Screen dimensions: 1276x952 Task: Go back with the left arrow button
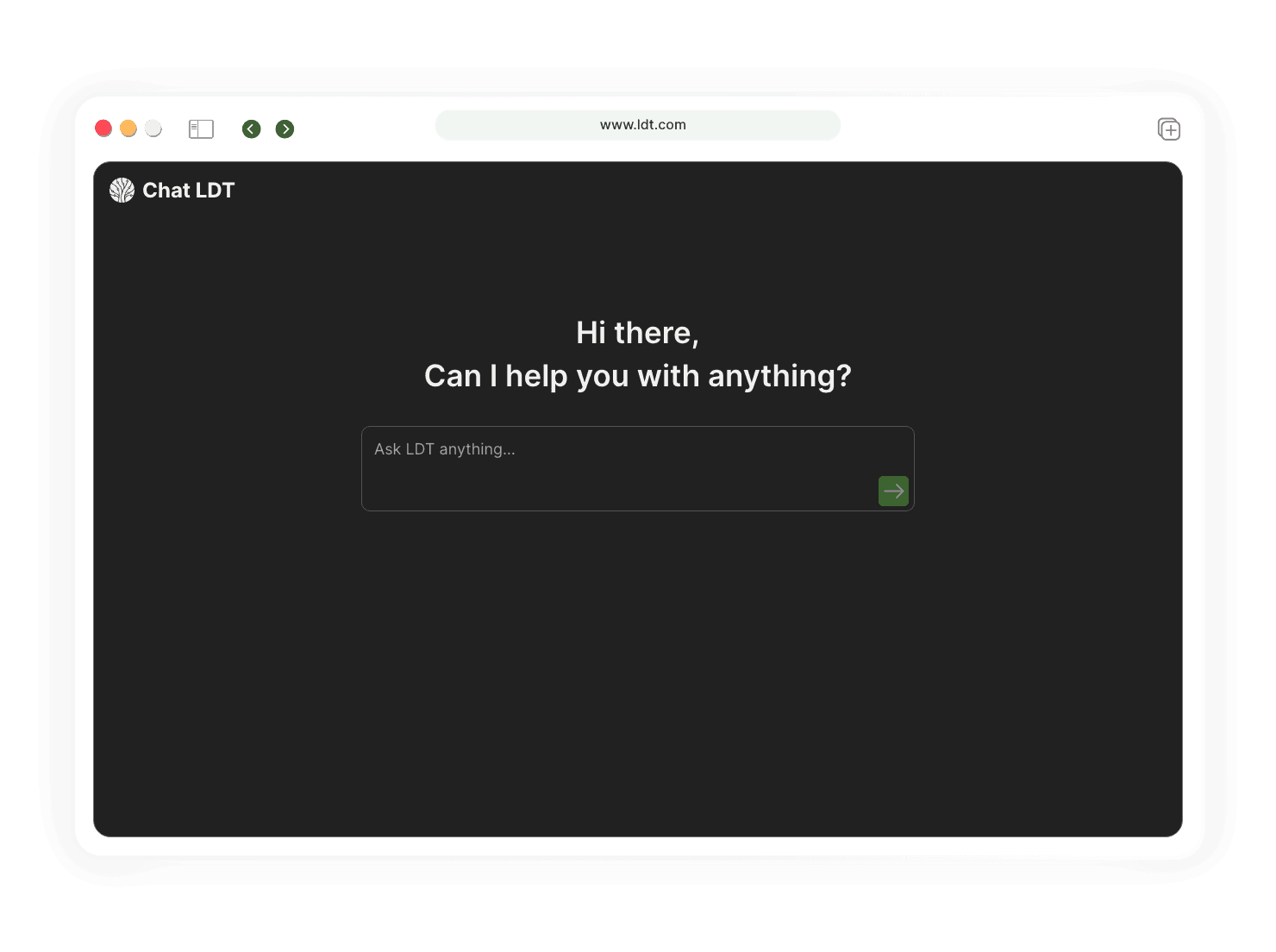[251, 129]
